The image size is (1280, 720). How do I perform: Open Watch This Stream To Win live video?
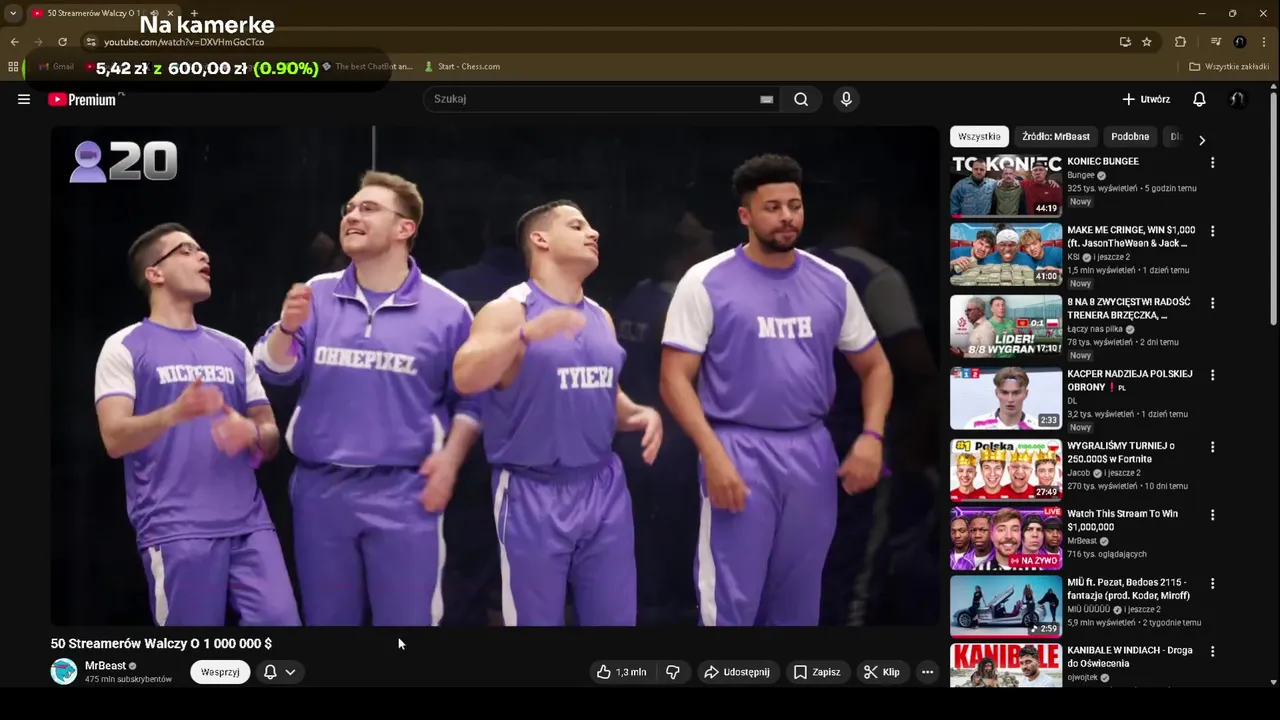[1005, 538]
